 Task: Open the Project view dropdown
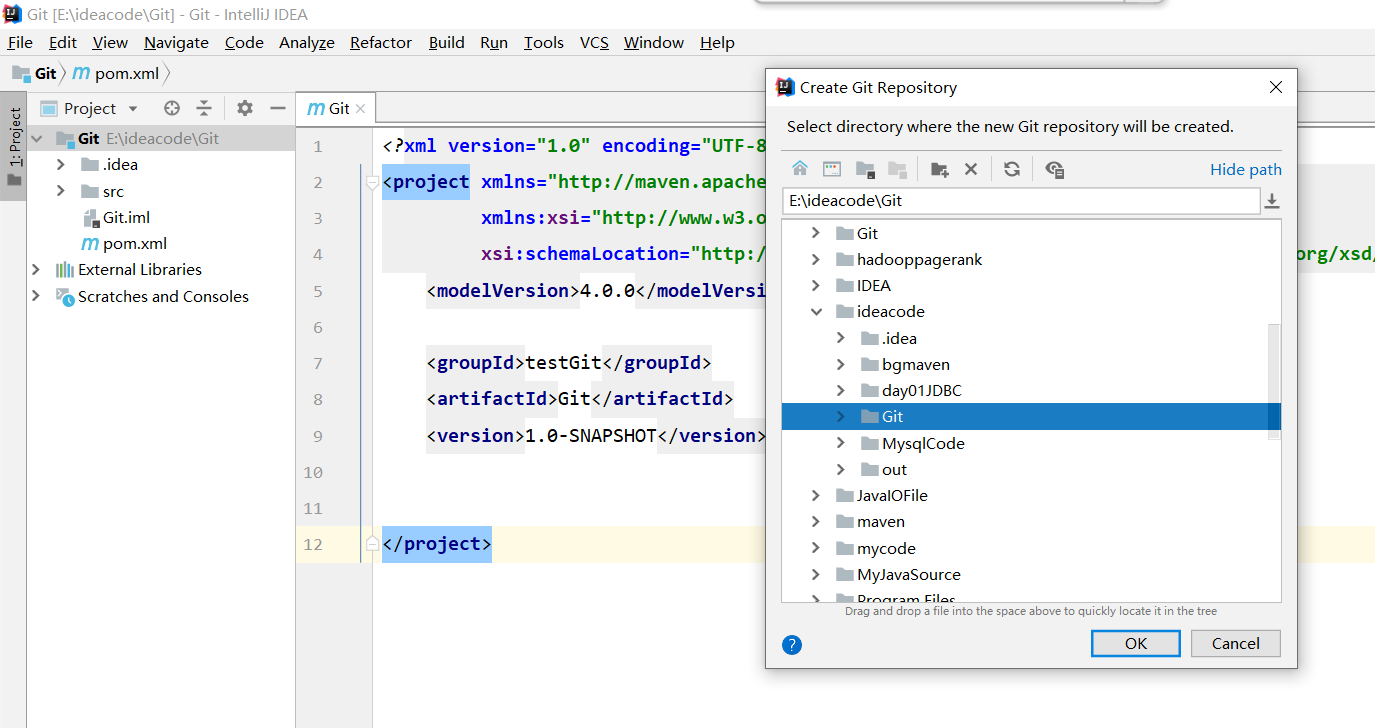click(133, 108)
